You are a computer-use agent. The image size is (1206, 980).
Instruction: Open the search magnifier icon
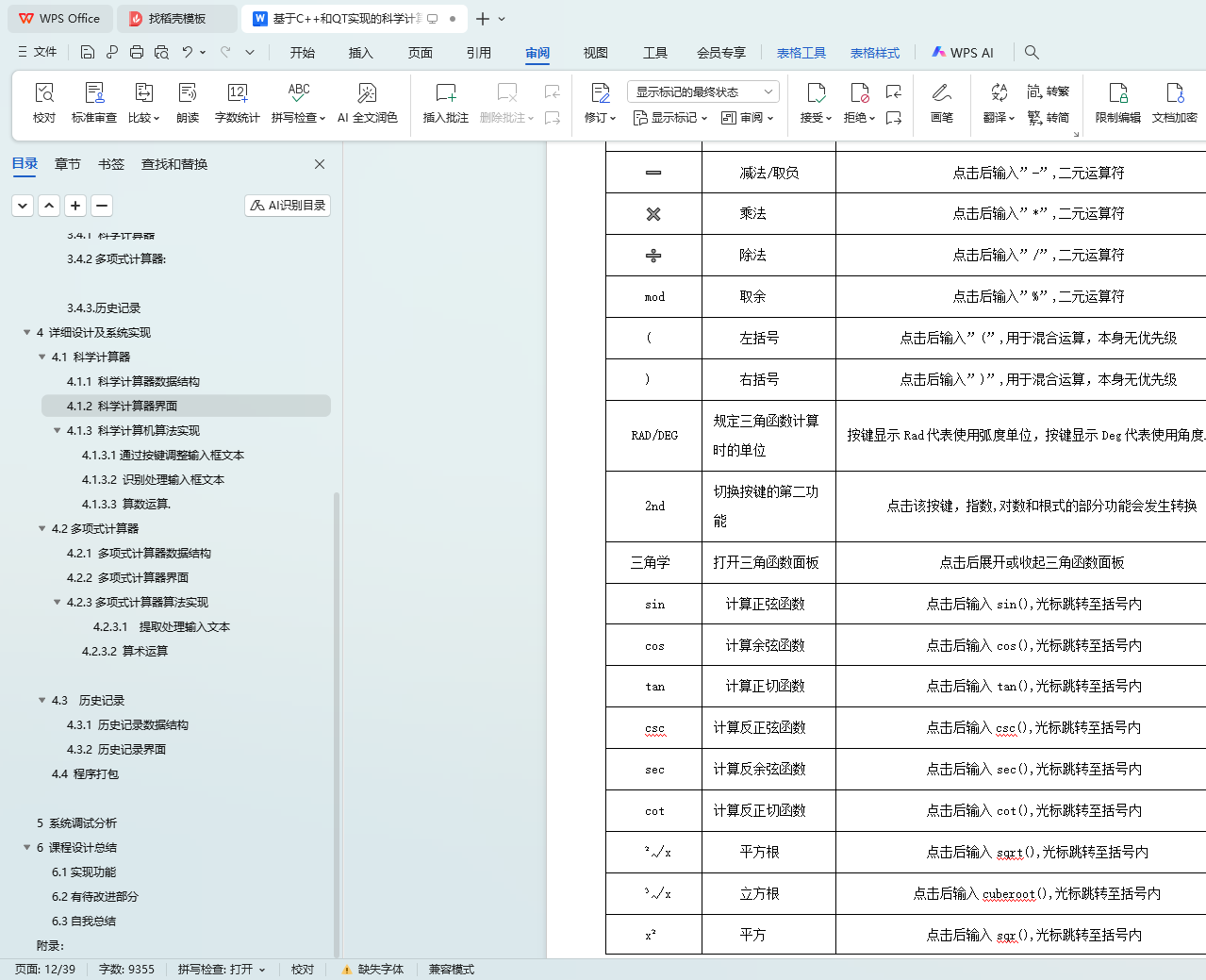(x=1032, y=52)
